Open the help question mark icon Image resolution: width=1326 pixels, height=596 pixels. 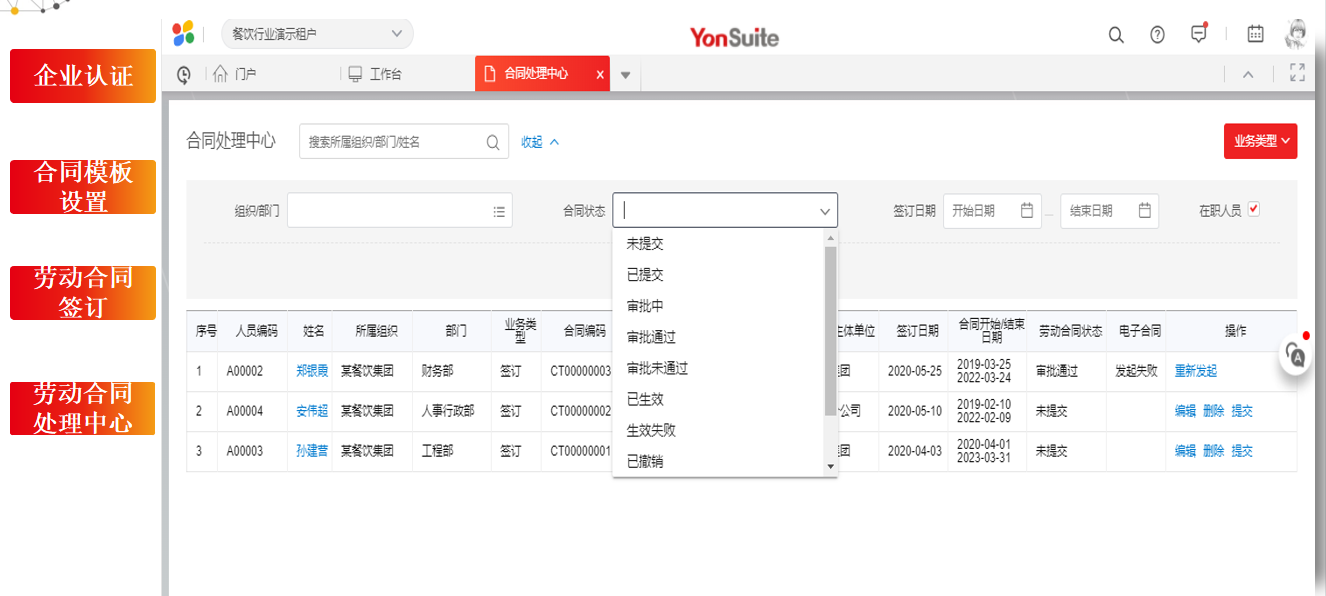point(1157,35)
